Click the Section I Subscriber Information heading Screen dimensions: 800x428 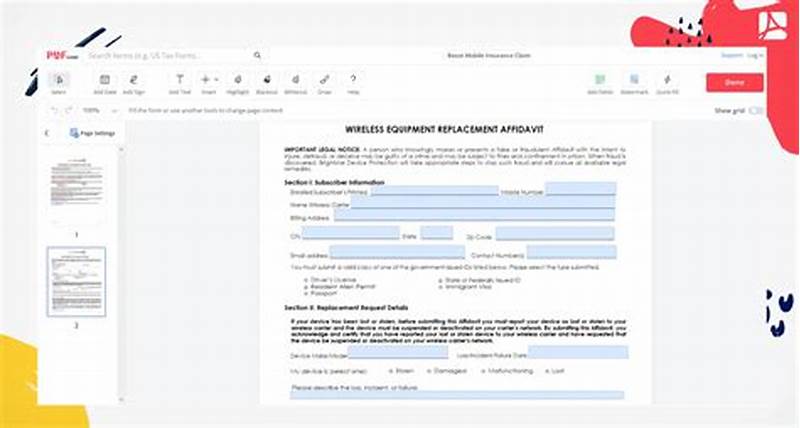tap(334, 182)
